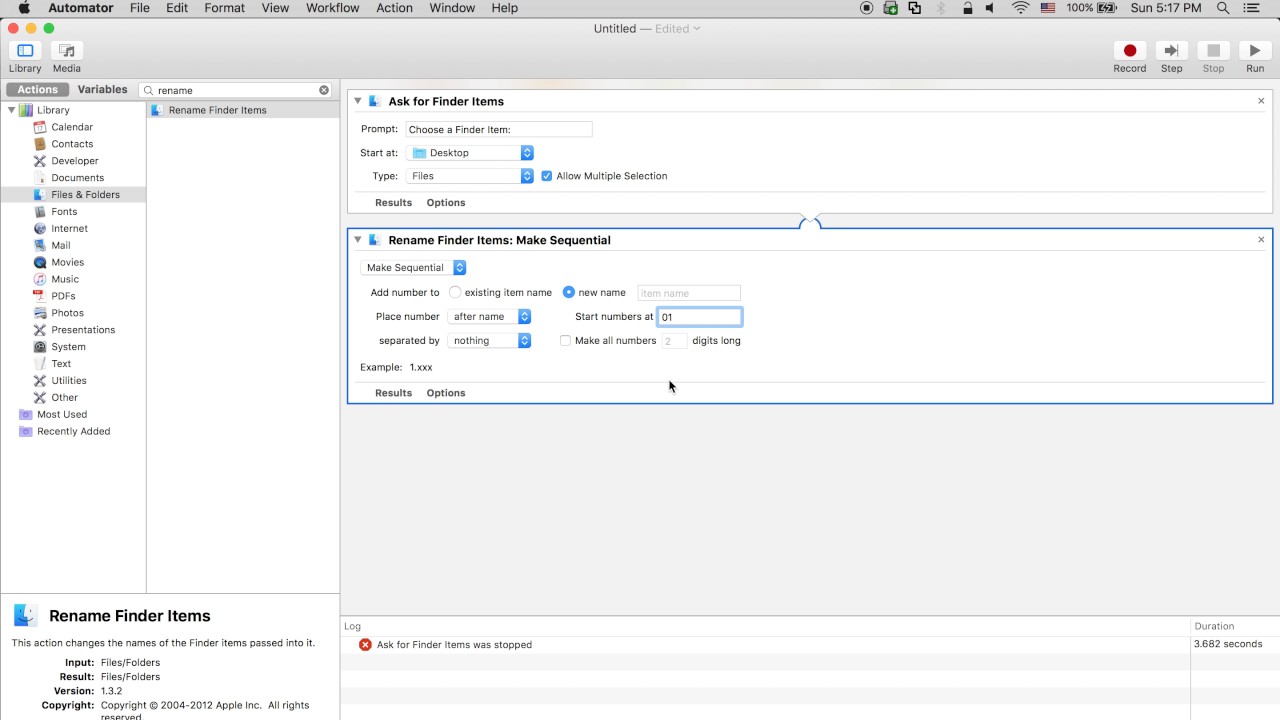The height and width of the screenshot is (720, 1280).
Task: Click the rename search field
Action: tap(236, 90)
